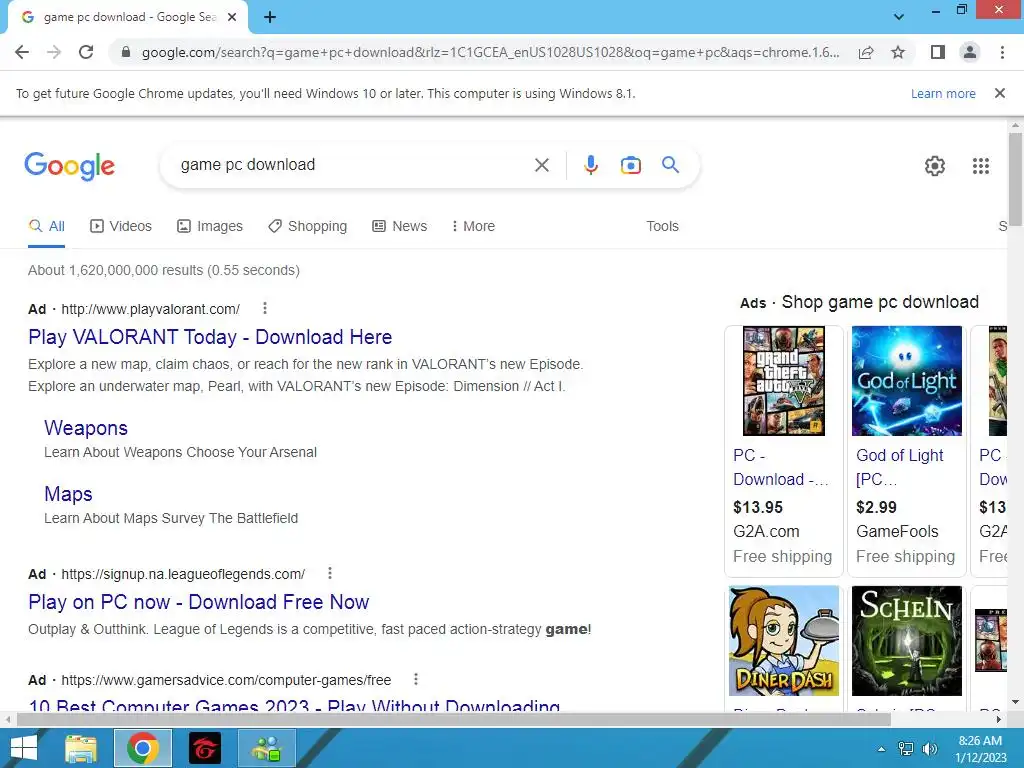Open options for playvalorant.com ad

coord(264,308)
